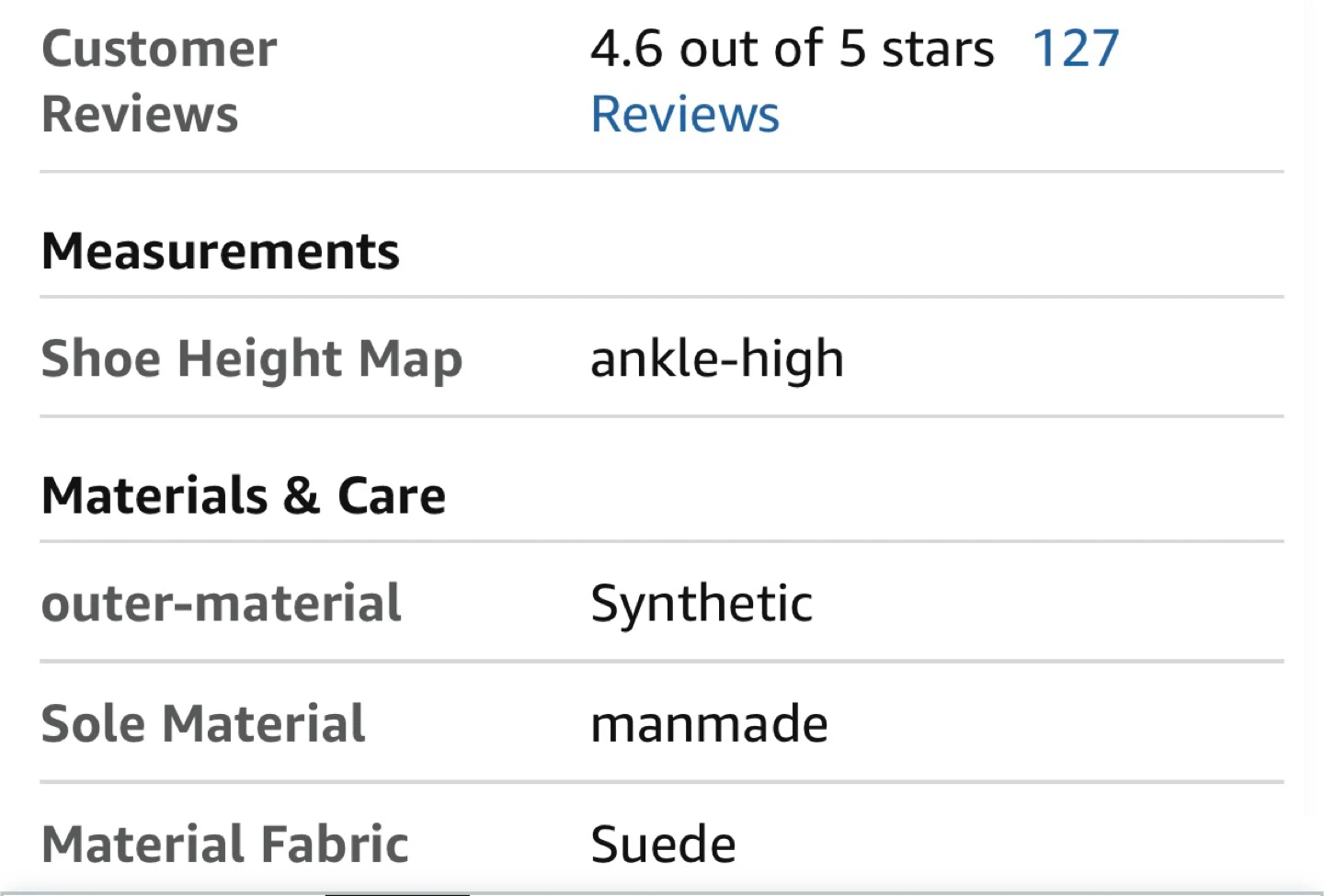Select the Materials & Care section heading
The image size is (1324, 896).
[244, 496]
